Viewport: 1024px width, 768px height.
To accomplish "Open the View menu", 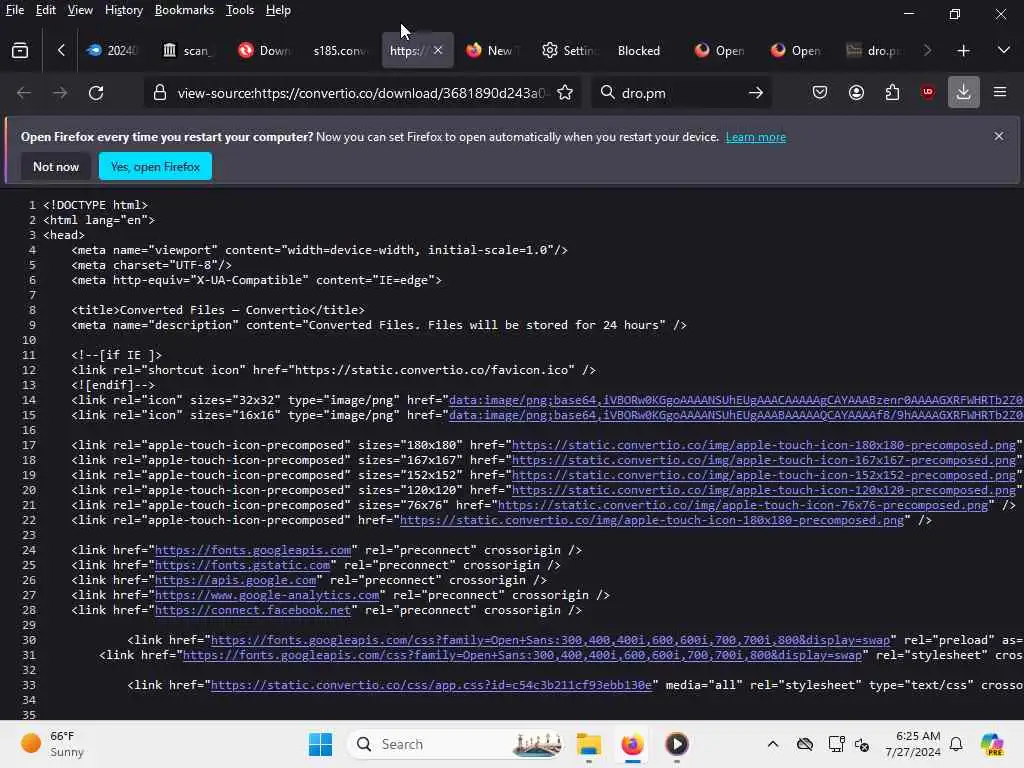I will (x=80, y=10).
